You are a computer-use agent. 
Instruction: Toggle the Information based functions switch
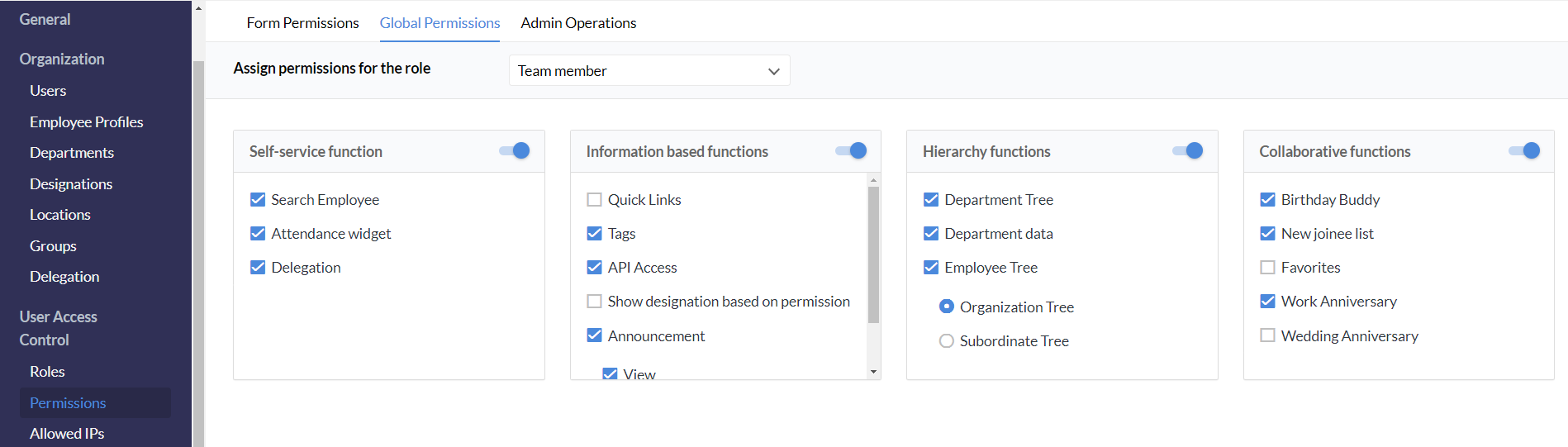point(851,151)
